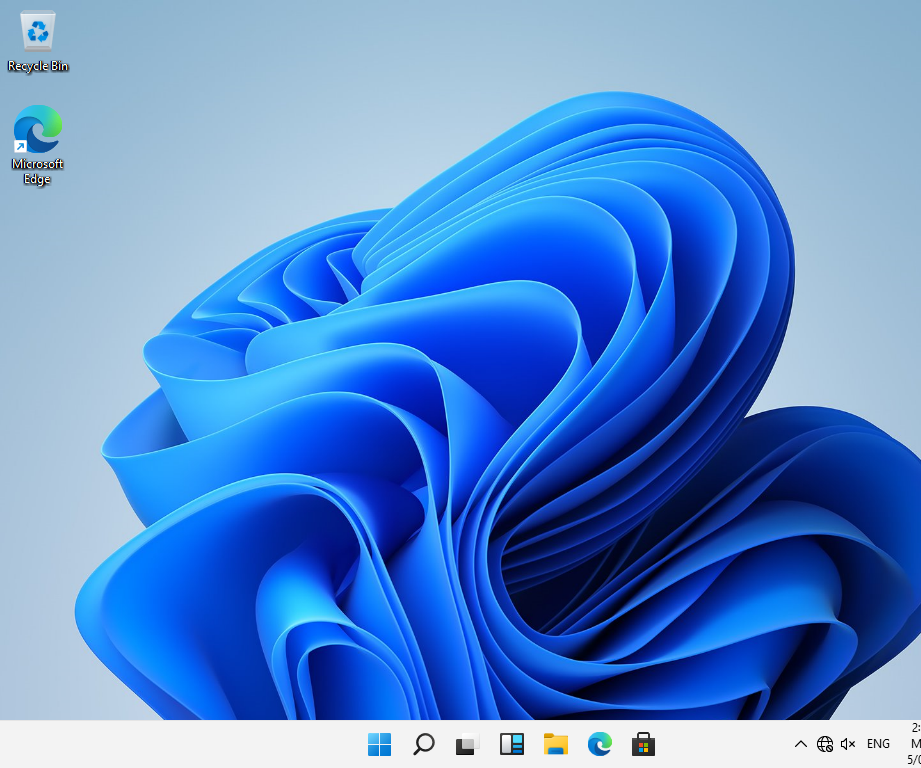This screenshot has width=921, height=768.
Task: Open File Explorer from the taskbar
Action: click(x=555, y=744)
